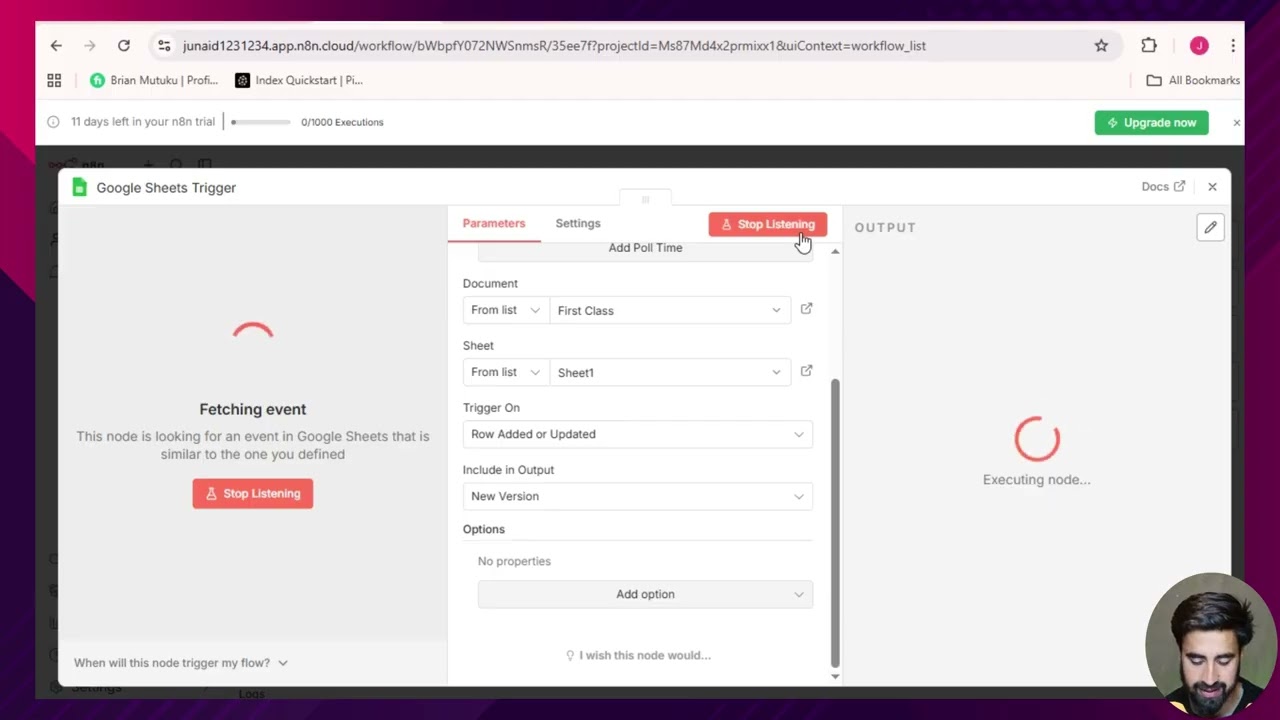Open the Add option dropdown

tap(645, 594)
